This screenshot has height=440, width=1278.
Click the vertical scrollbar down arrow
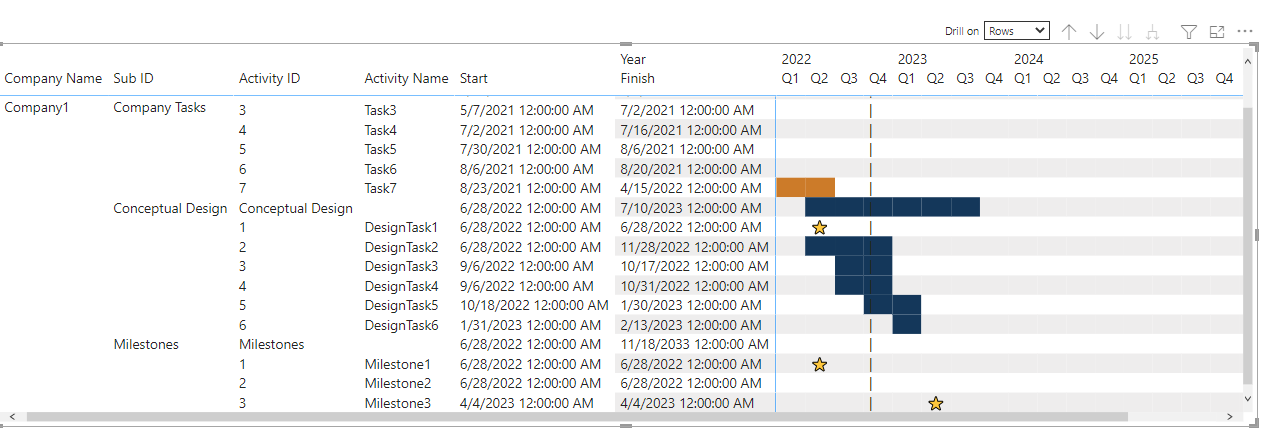click(1247, 398)
